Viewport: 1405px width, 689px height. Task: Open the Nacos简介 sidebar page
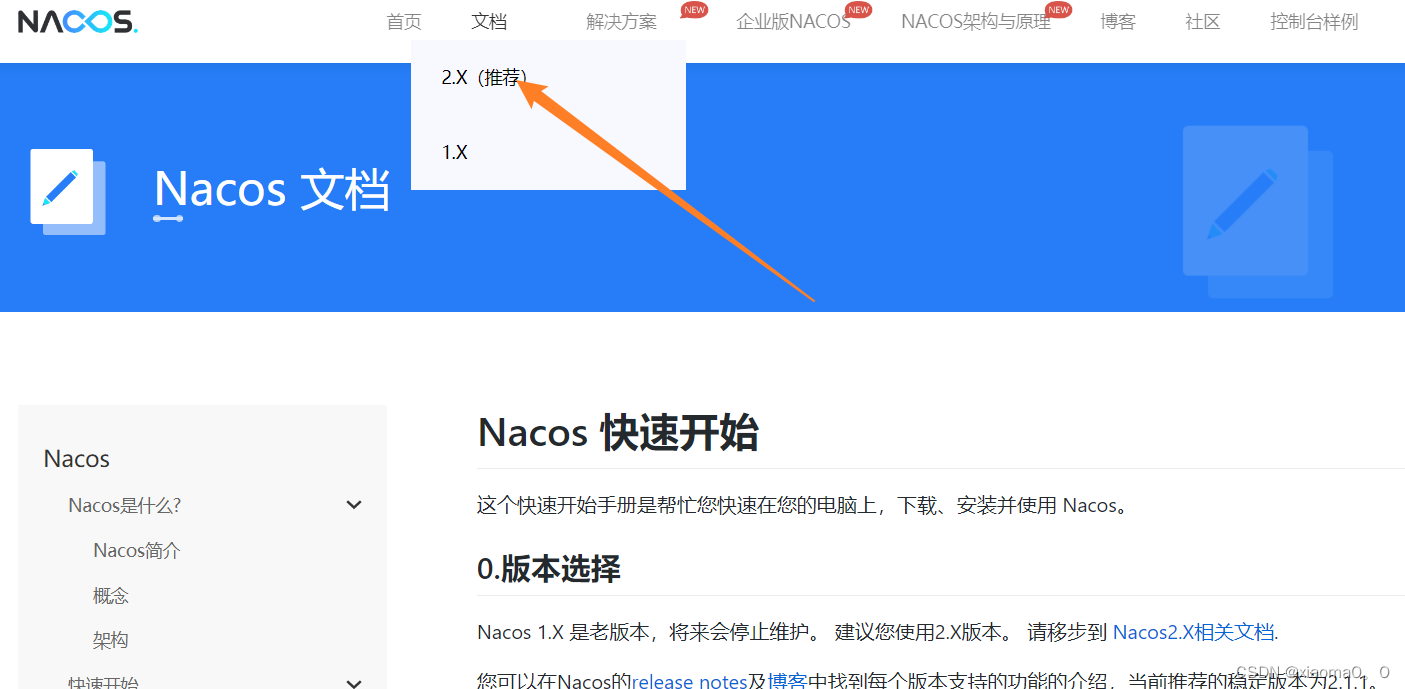(x=137, y=550)
